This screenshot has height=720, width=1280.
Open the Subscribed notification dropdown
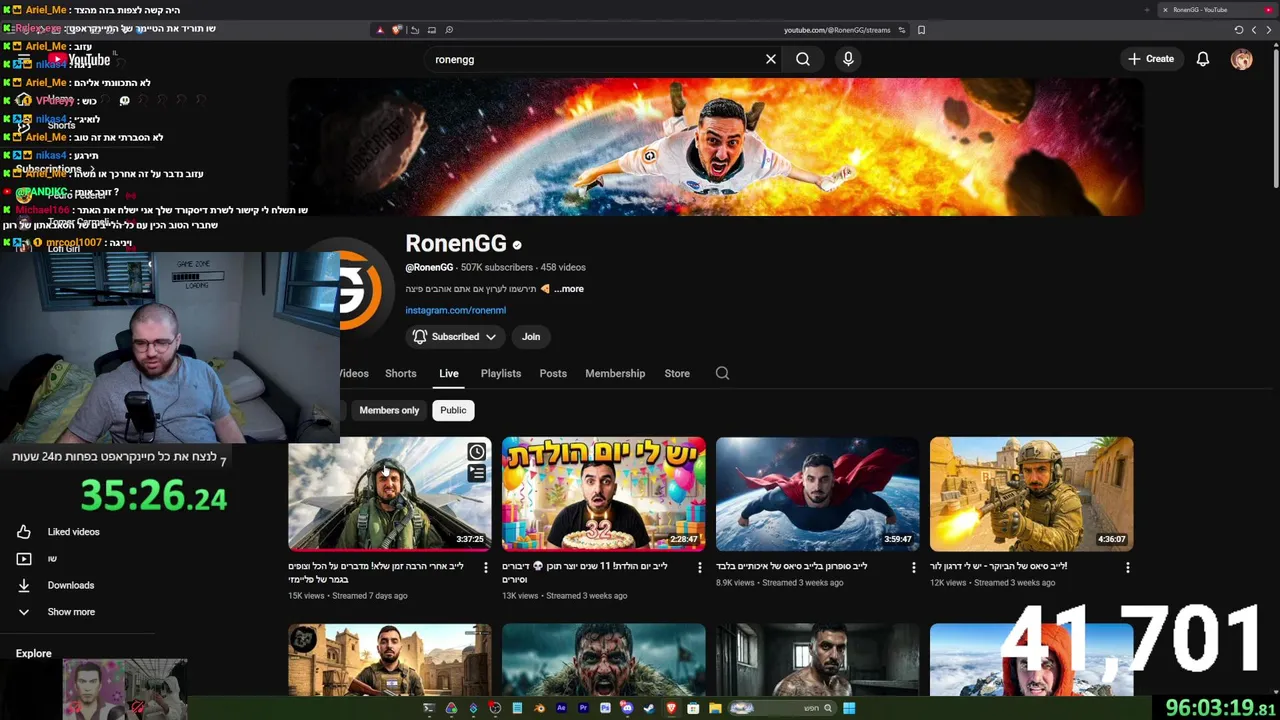point(454,337)
